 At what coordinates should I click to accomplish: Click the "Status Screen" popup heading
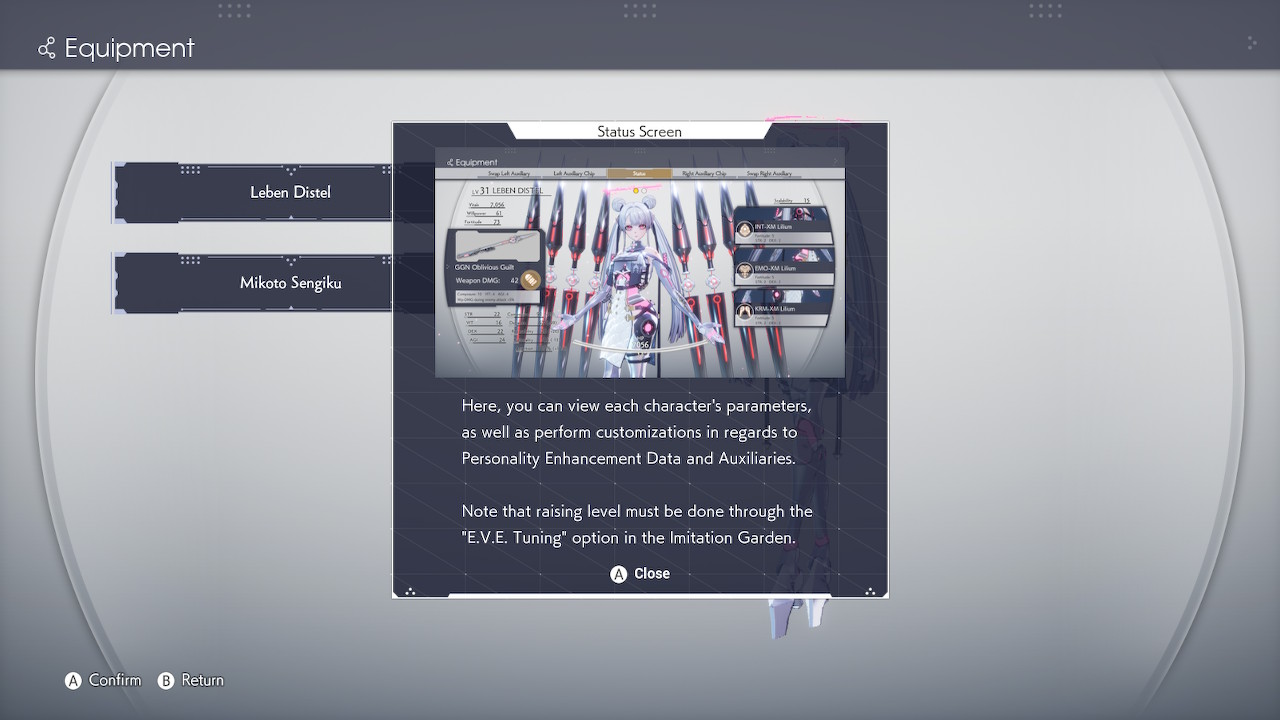tap(640, 131)
